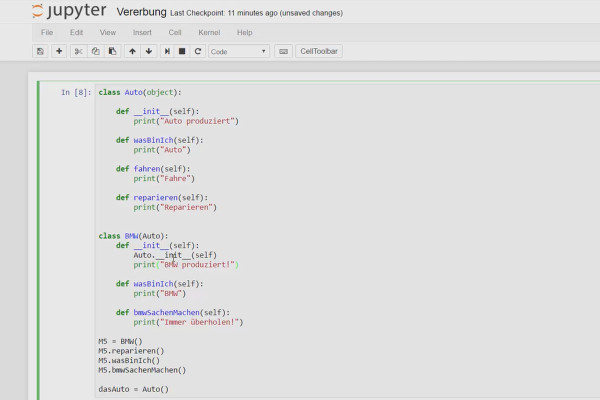This screenshot has width=600, height=400.
Task: Click the print("Reparieren") line
Action: 175,207
